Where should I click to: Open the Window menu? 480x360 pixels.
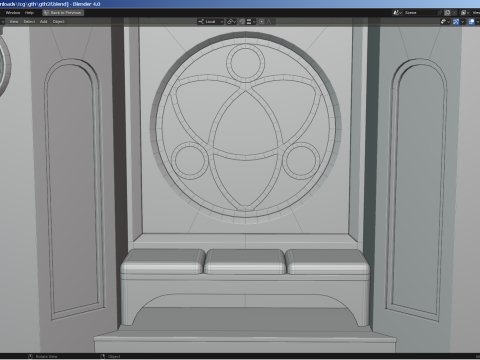[13, 13]
